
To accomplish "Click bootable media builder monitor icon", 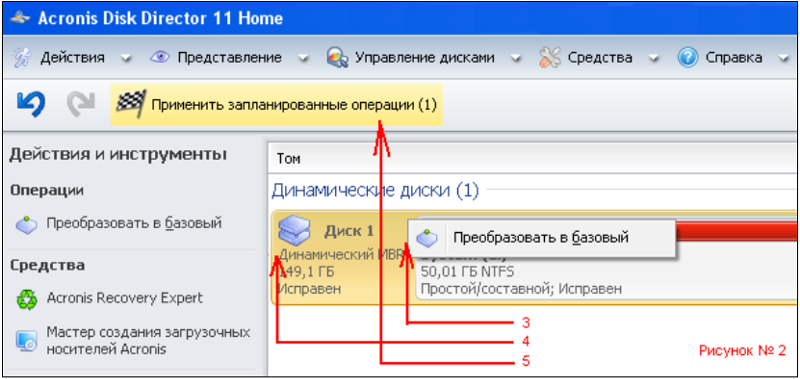I will [26, 341].
